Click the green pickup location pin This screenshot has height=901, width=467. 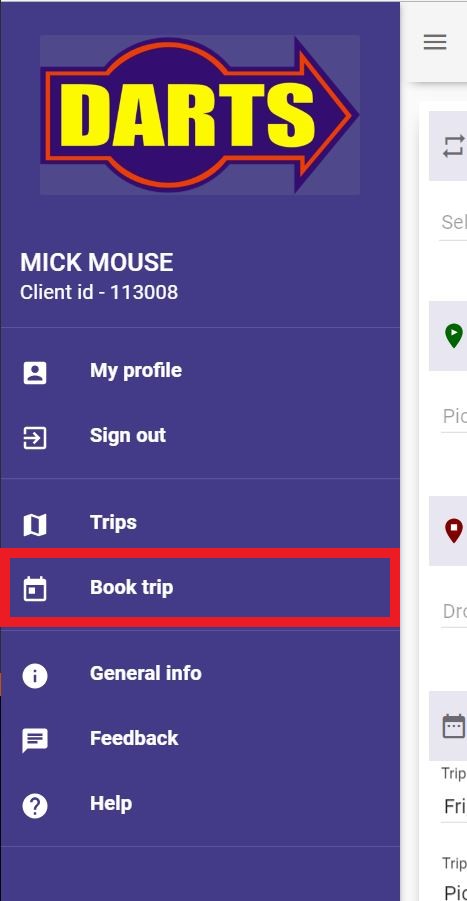454,336
